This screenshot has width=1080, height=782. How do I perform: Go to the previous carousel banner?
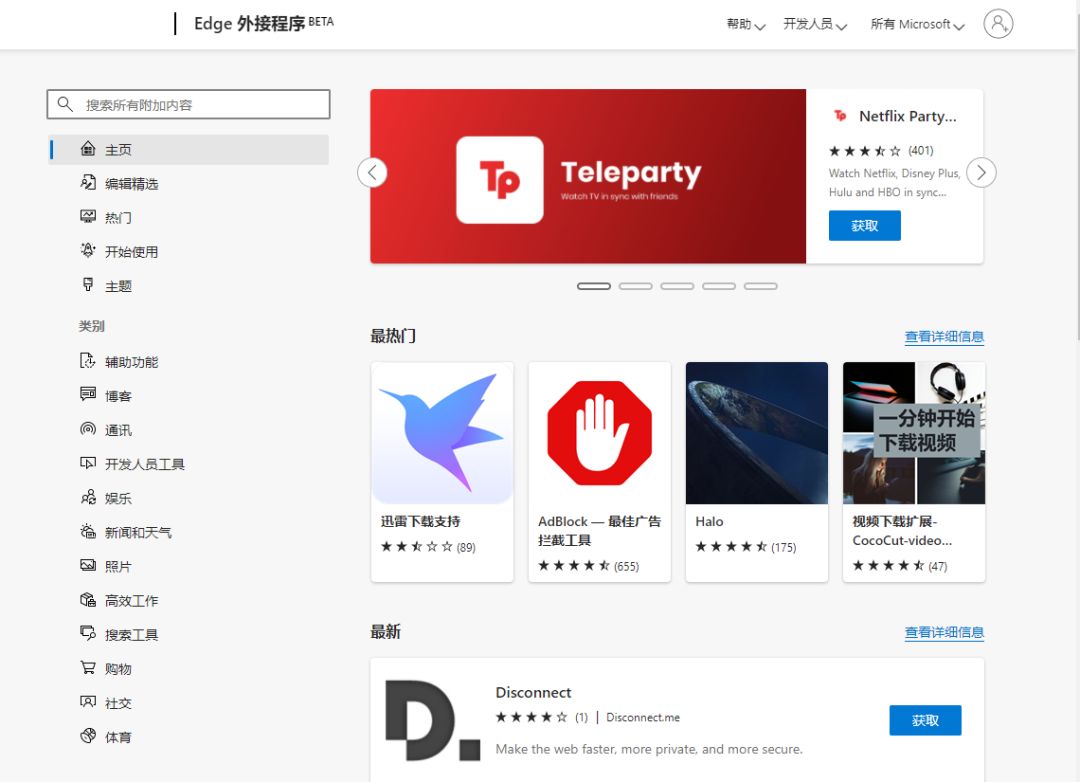[x=372, y=173]
